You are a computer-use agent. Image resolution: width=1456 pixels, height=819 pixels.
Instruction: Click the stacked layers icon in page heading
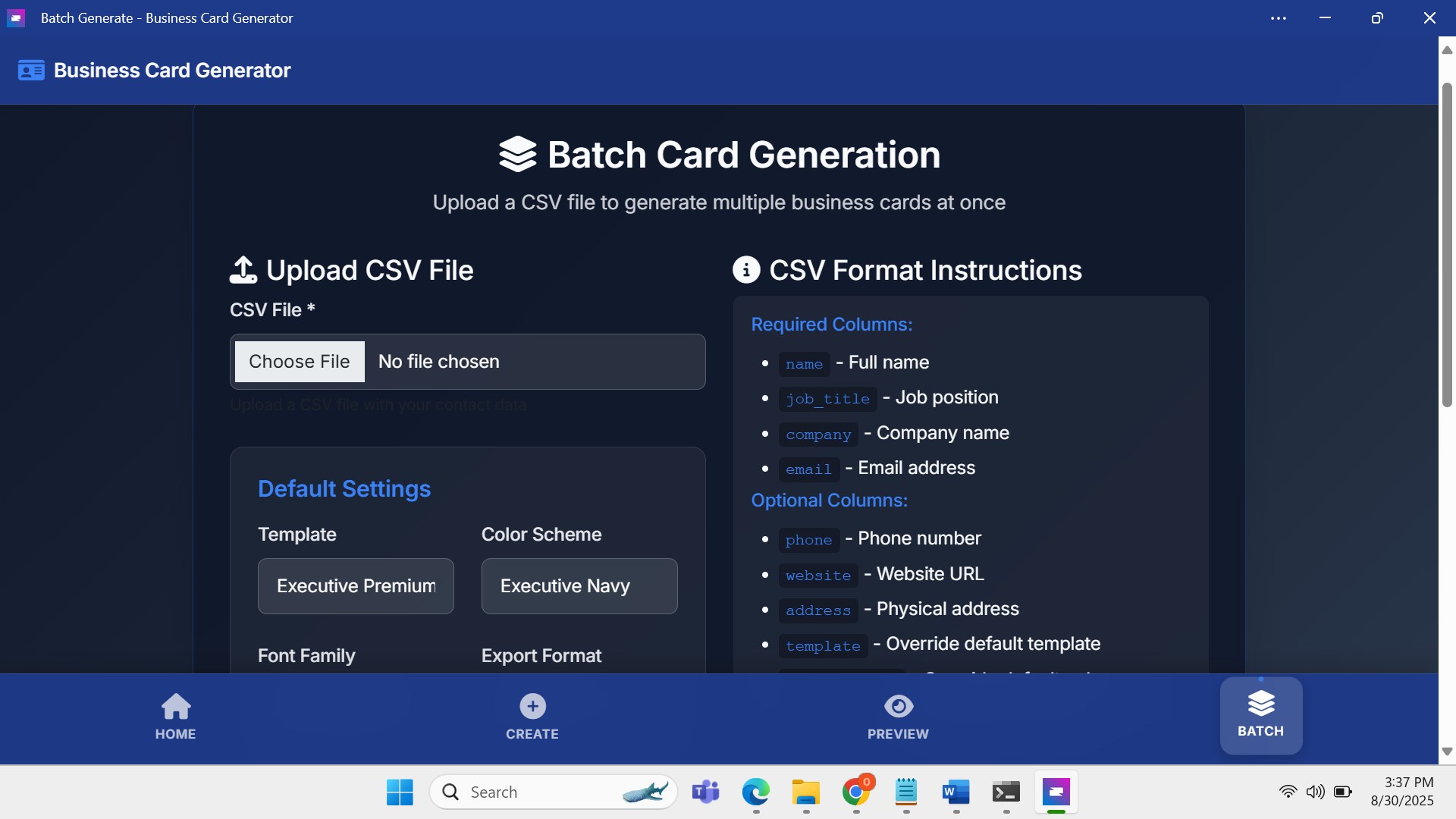click(517, 155)
